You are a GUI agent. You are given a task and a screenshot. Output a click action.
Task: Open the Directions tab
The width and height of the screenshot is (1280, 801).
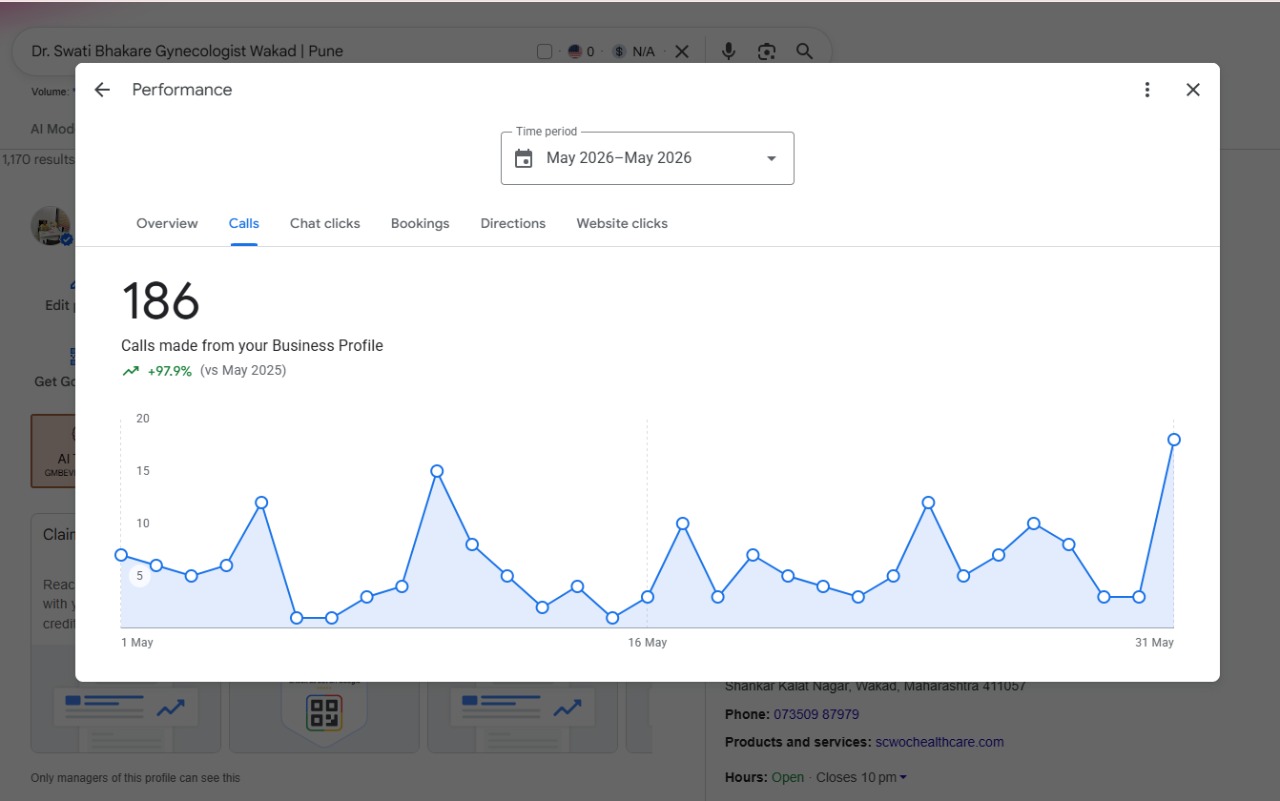coord(513,223)
